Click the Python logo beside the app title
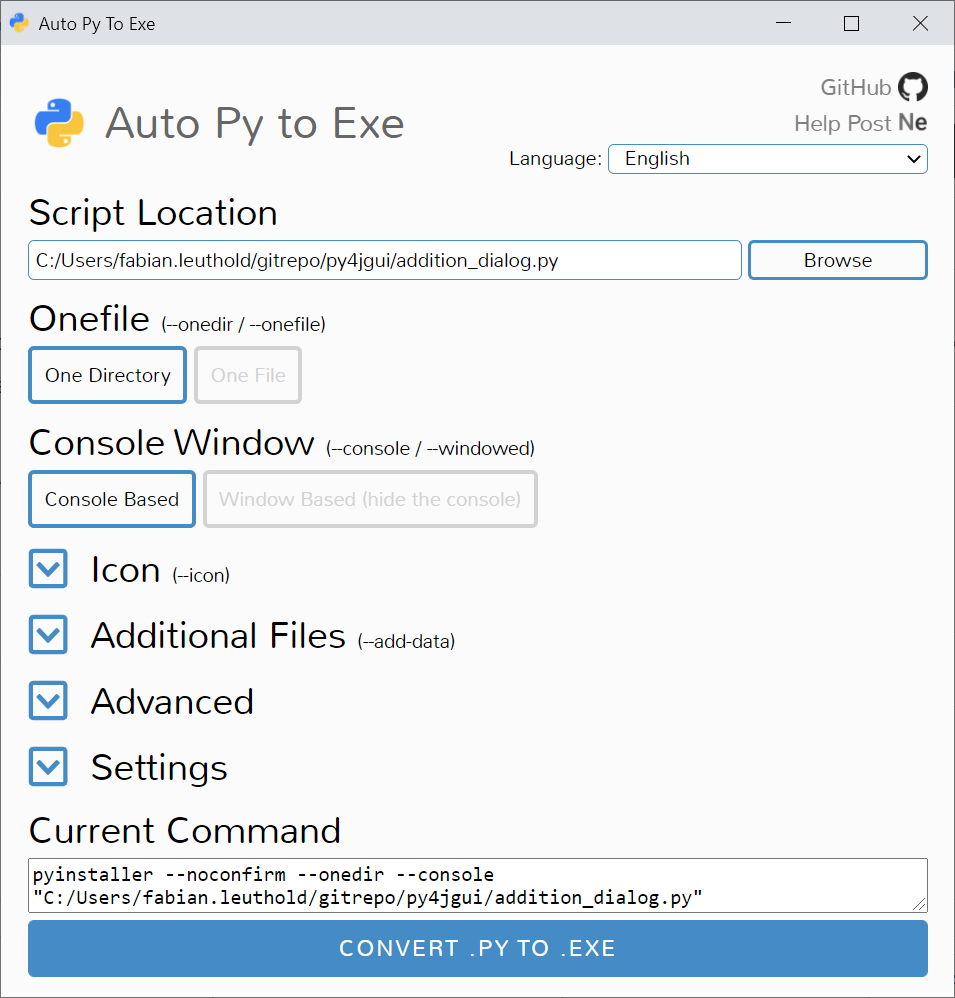 [59, 123]
